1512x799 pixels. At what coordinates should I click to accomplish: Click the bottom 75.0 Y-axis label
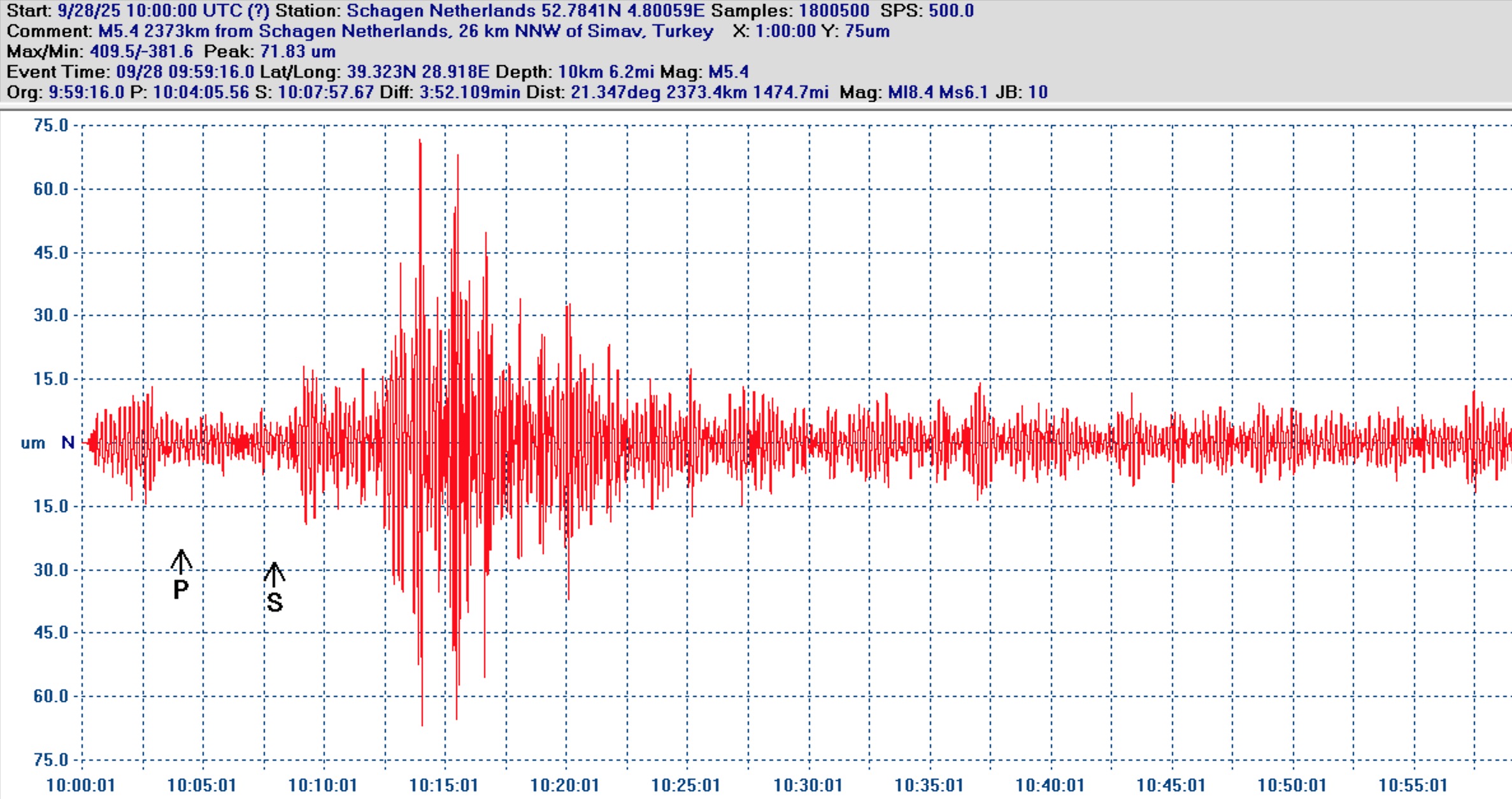coord(51,759)
